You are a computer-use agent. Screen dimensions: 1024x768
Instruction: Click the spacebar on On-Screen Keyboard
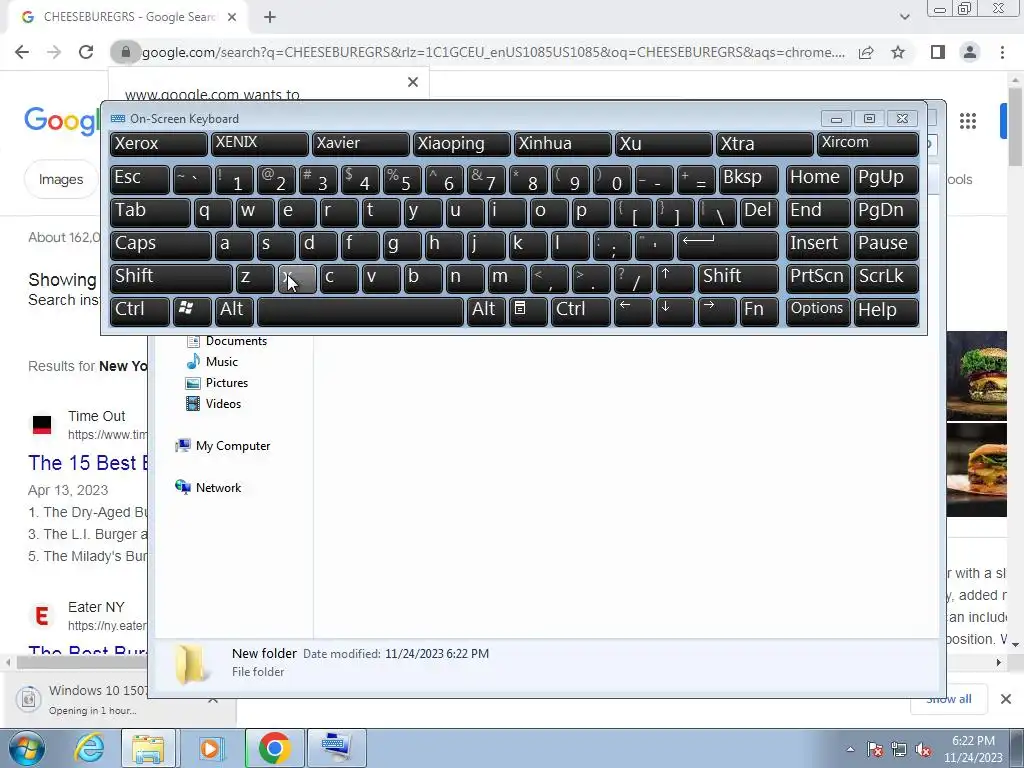click(x=360, y=311)
